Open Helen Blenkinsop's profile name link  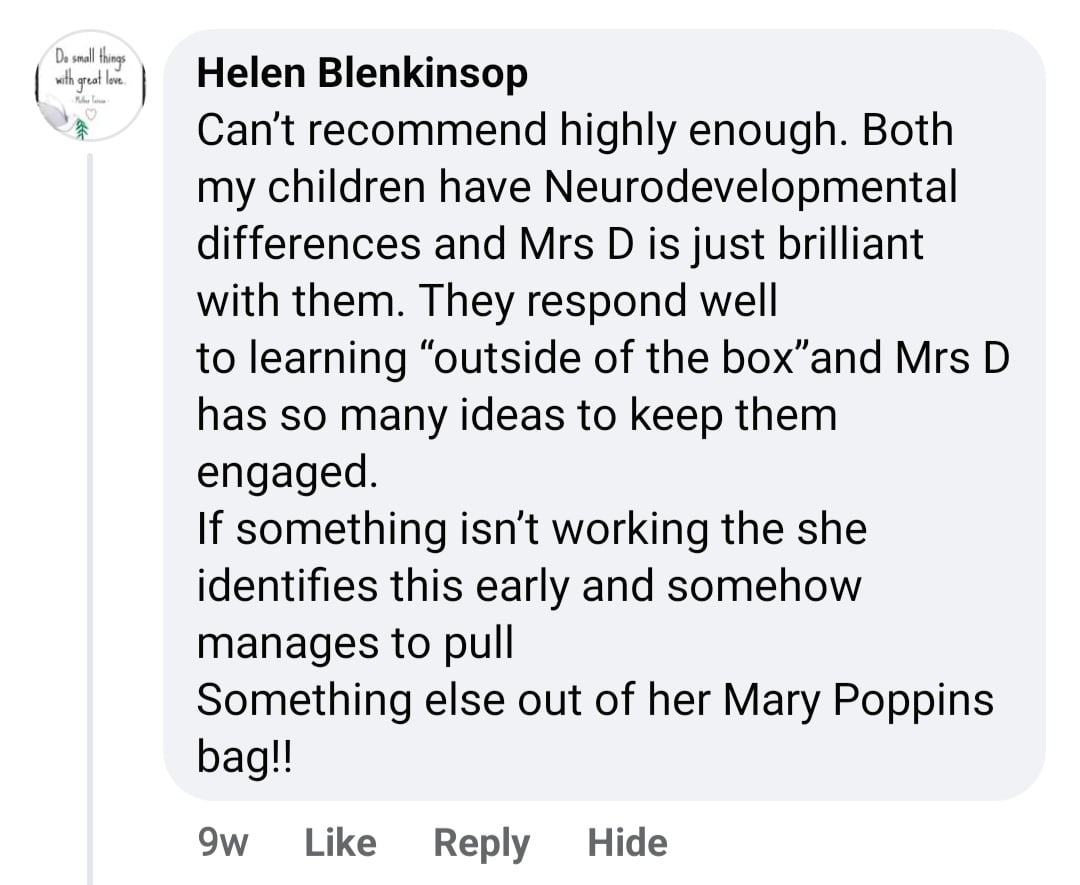(362, 73)
